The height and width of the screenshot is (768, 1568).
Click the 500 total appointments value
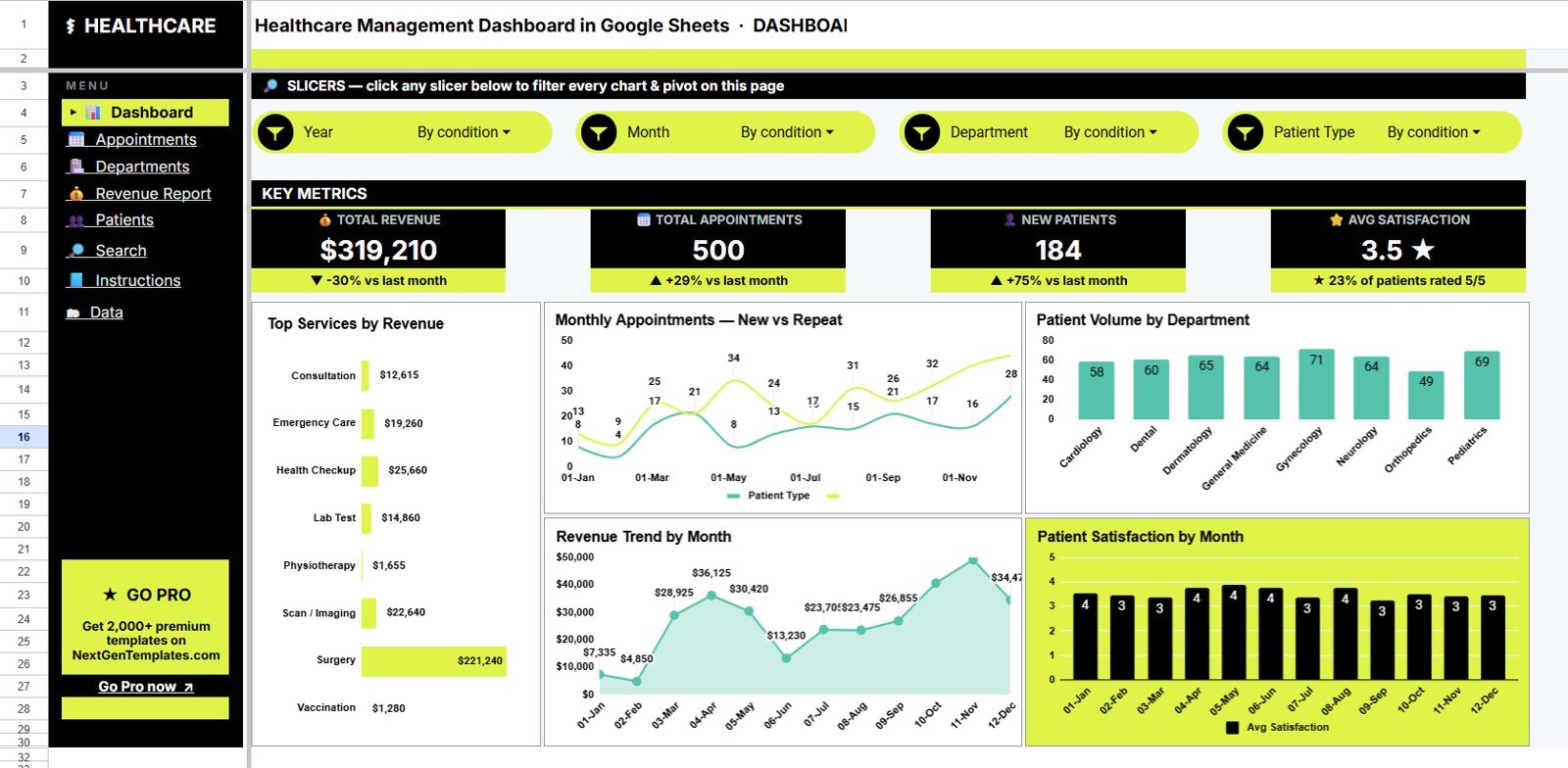(718, 251)
